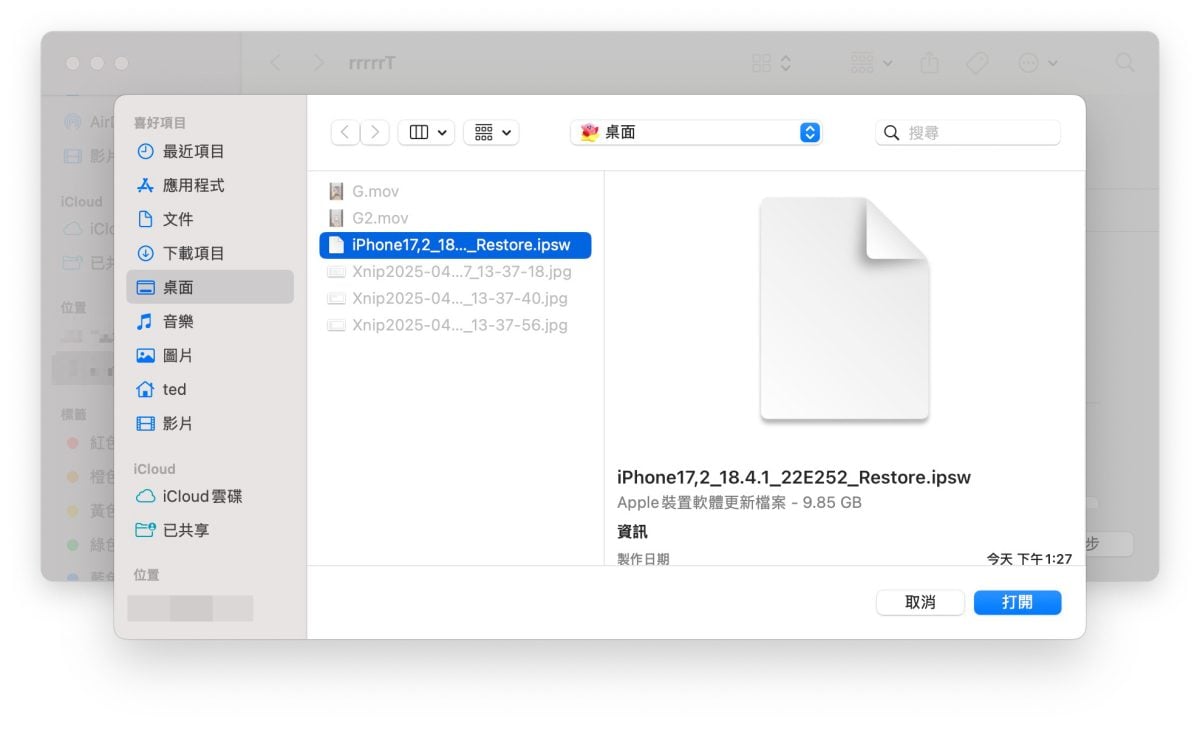Click the large file preview thumbnail
The image size is (1200, 729).
pos(844,308)
